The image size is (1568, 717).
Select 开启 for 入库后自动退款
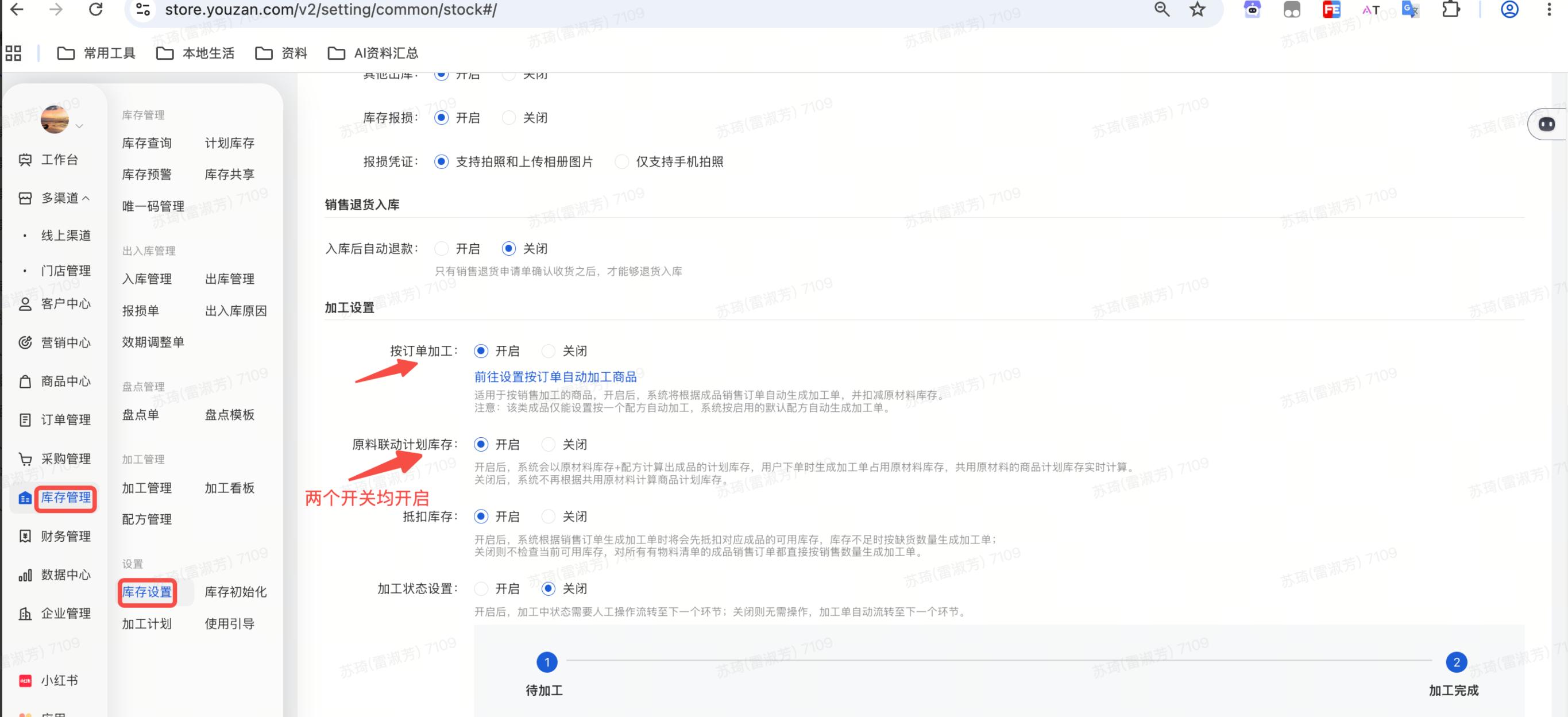tap(441, 249)
